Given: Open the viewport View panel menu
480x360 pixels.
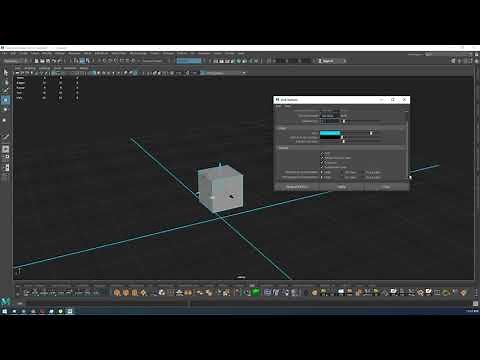Looking at the screenshot, I should 18,68.
